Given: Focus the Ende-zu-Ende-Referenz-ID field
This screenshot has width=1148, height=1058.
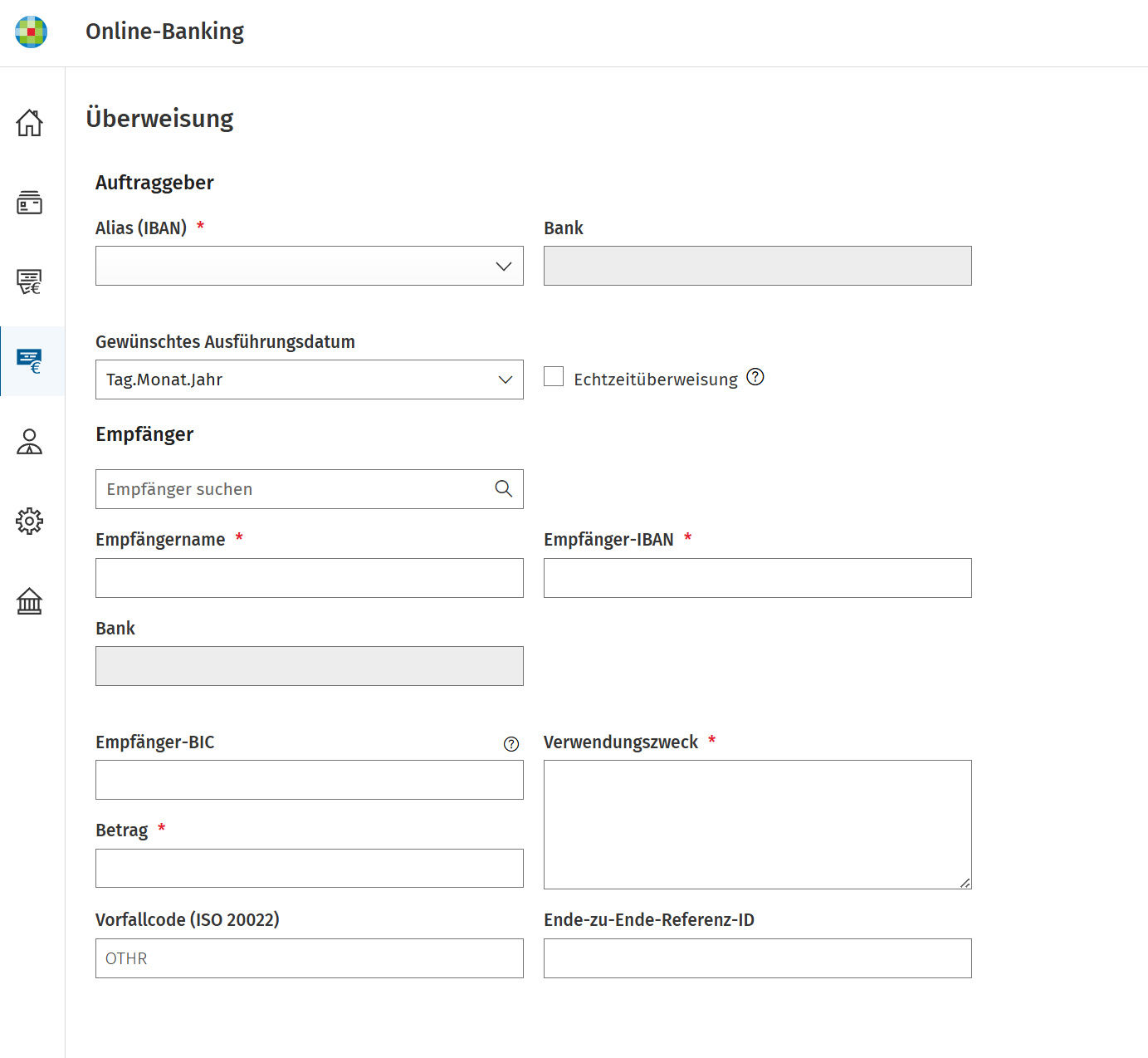Looking at the screenshot, I should click(x=758, y=958).
